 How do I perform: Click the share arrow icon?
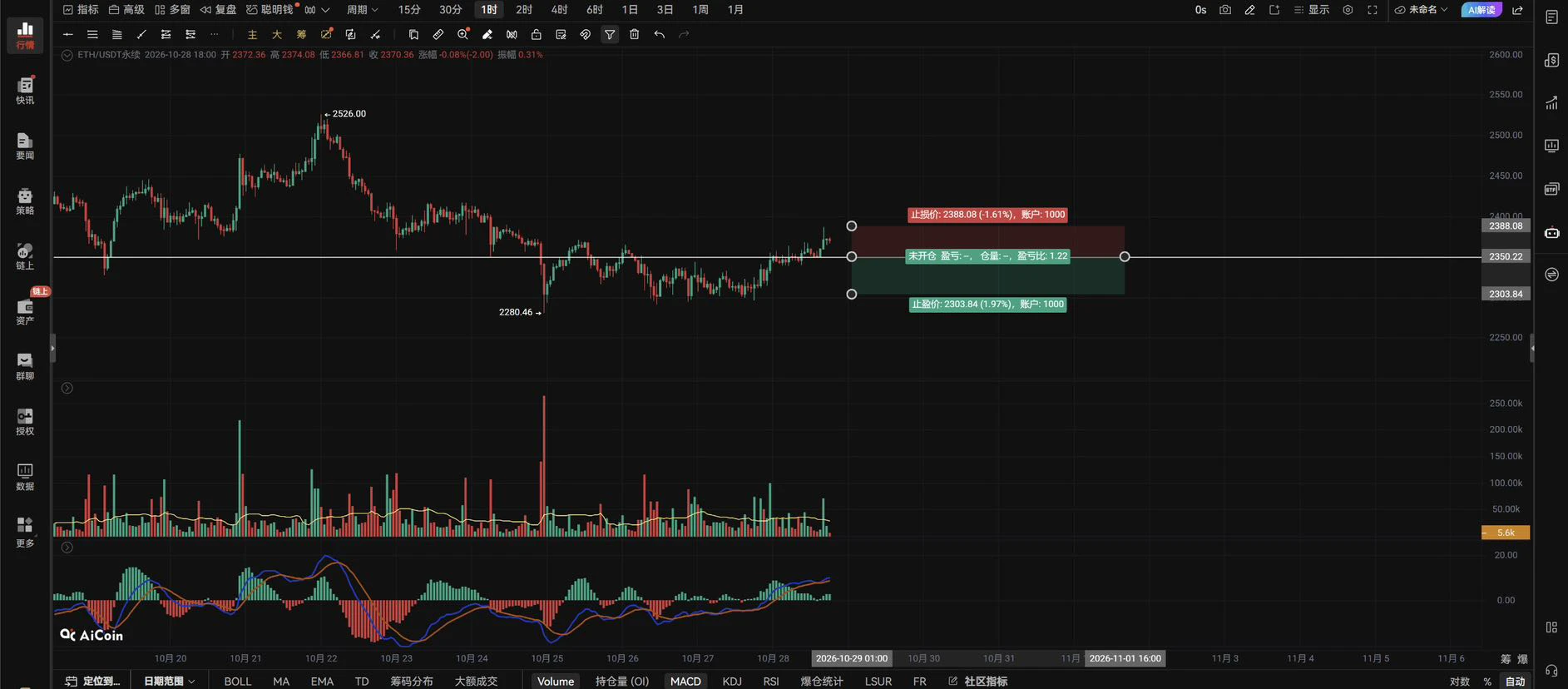(x=1517, y=10)
